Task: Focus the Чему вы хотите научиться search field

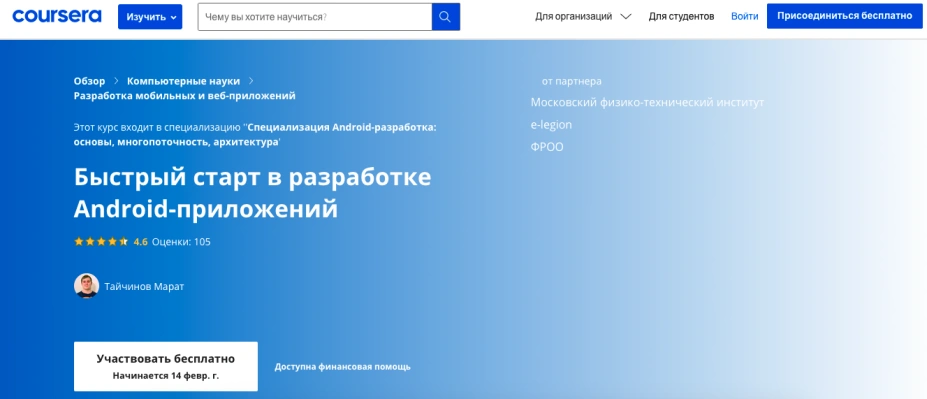Action: point(315,17)
